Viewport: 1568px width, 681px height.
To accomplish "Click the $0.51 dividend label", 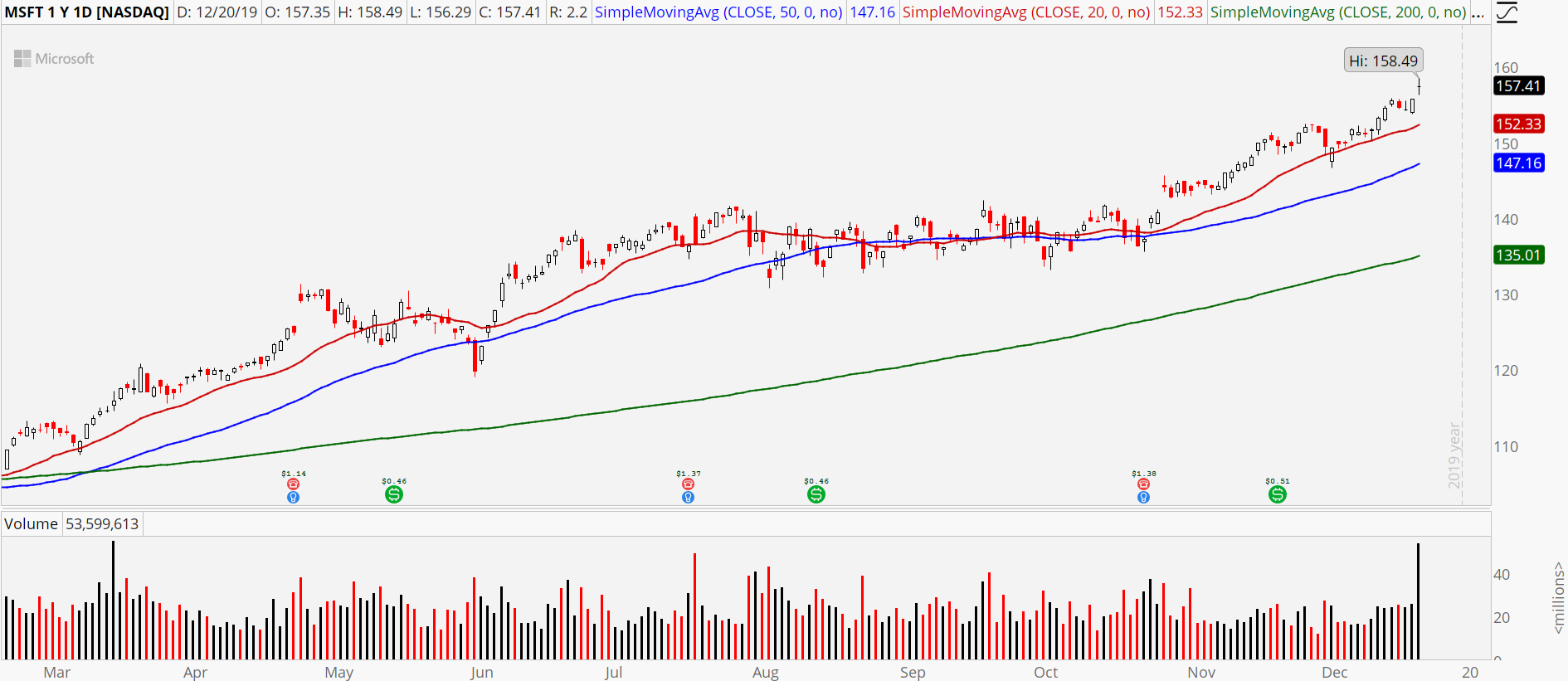I will [x=1278, y=481].
